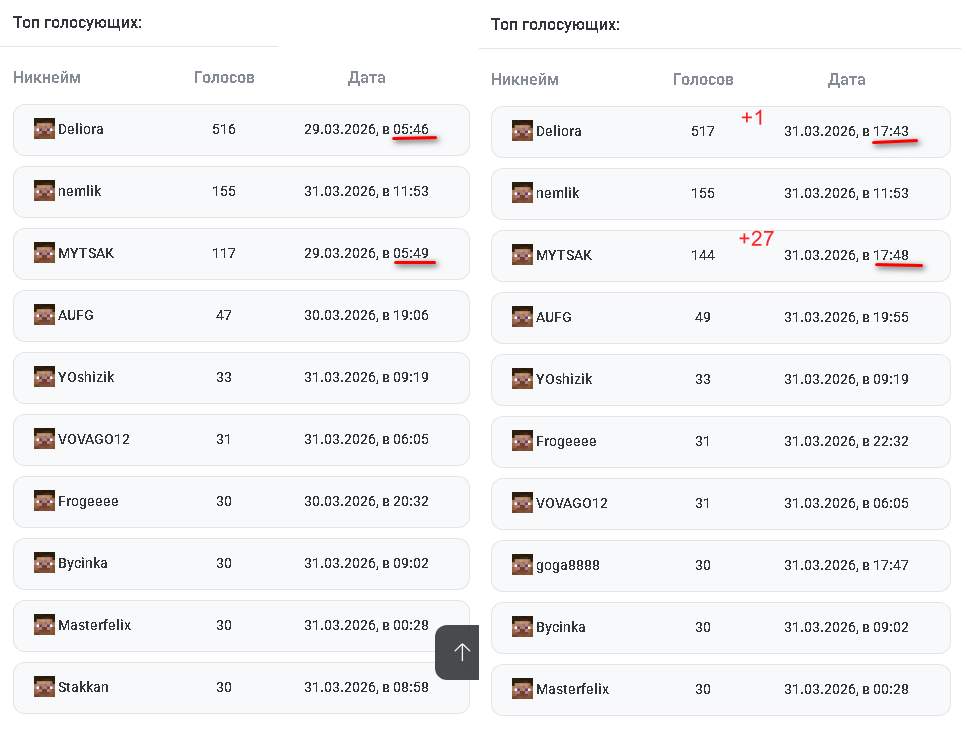Click the date 31.03.2026, в 17:48
Viewport: 967px width, 730px height.
pyautogui.click(x=846, y=255)
